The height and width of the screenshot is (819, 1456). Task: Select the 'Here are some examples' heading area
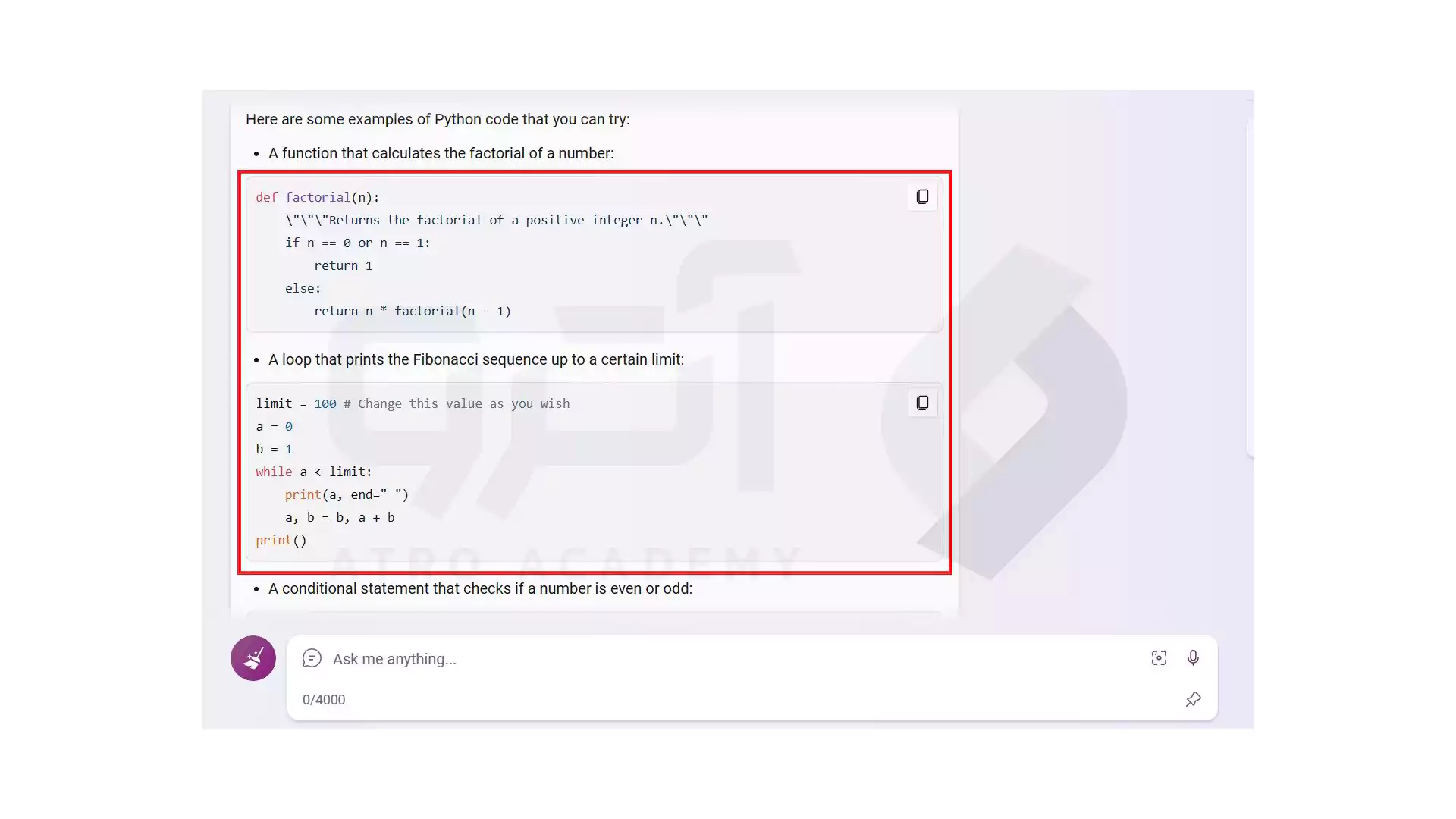(x=438, y=119)
